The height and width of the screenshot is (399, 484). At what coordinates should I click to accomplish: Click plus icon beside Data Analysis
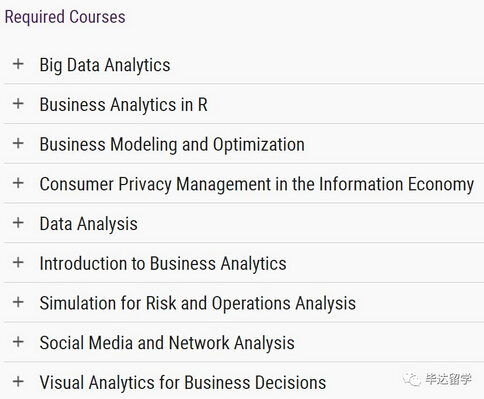pos(18,222)
